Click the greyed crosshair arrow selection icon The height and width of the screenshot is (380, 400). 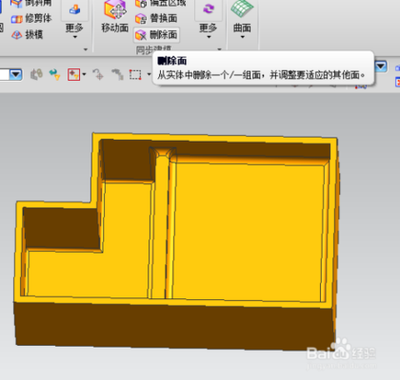pyautogui.click(x=98, y=74)
